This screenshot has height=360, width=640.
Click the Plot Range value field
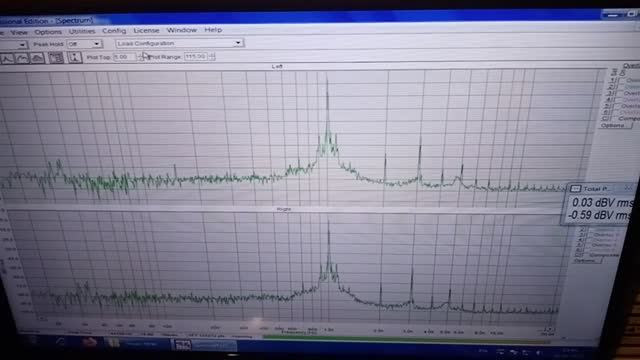(x=196, y=56)
